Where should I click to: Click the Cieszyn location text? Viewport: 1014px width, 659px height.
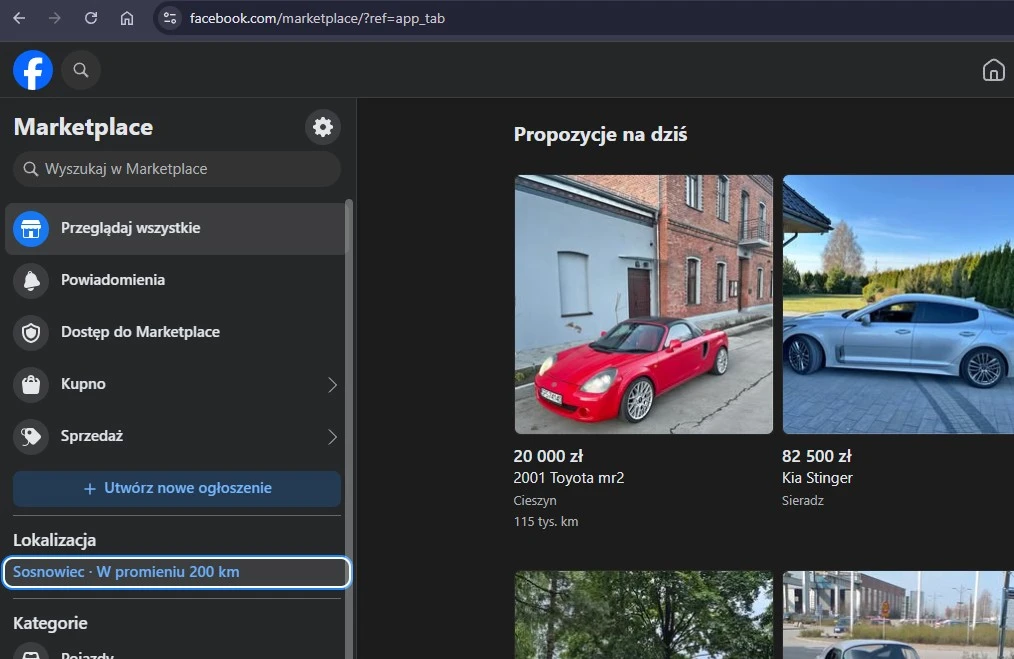(535, 501)
